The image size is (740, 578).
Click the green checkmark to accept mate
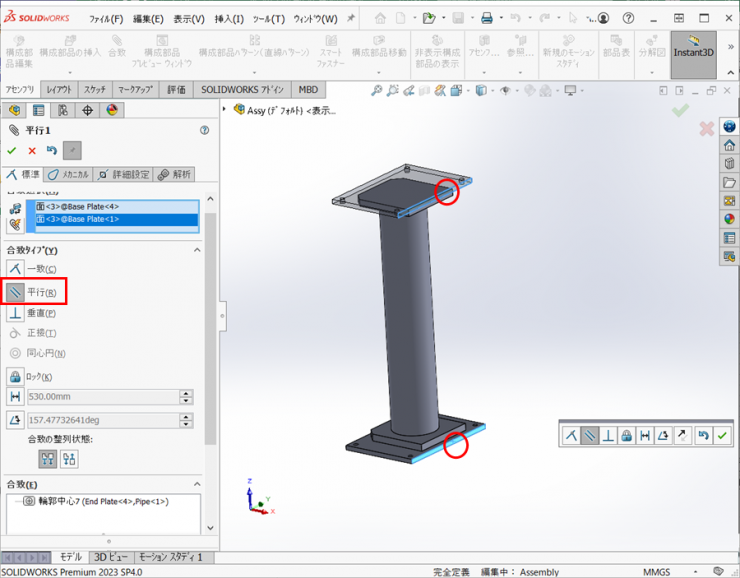[x=12, y=151]
